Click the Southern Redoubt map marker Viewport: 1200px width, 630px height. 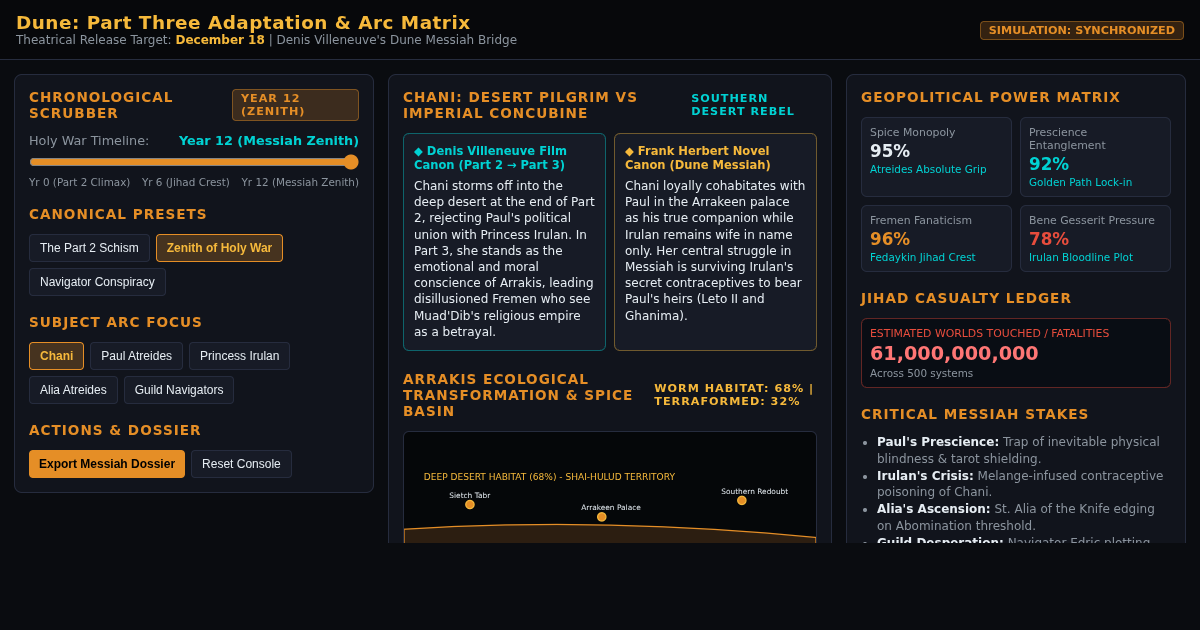point(742,501)
